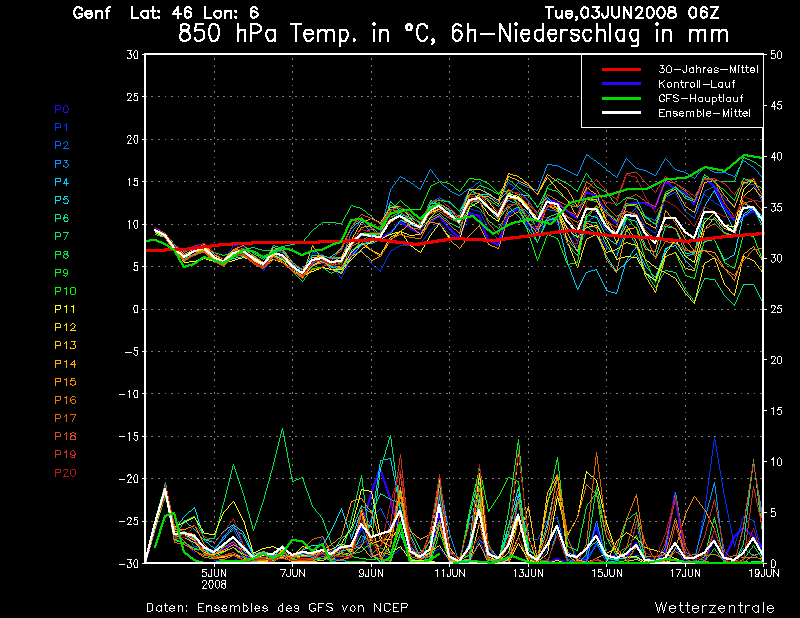The height and width of the screenshot is (618, 800).
Task: Click the green GFS-Hauptlauf legend line
Action: tap(621, 98)
